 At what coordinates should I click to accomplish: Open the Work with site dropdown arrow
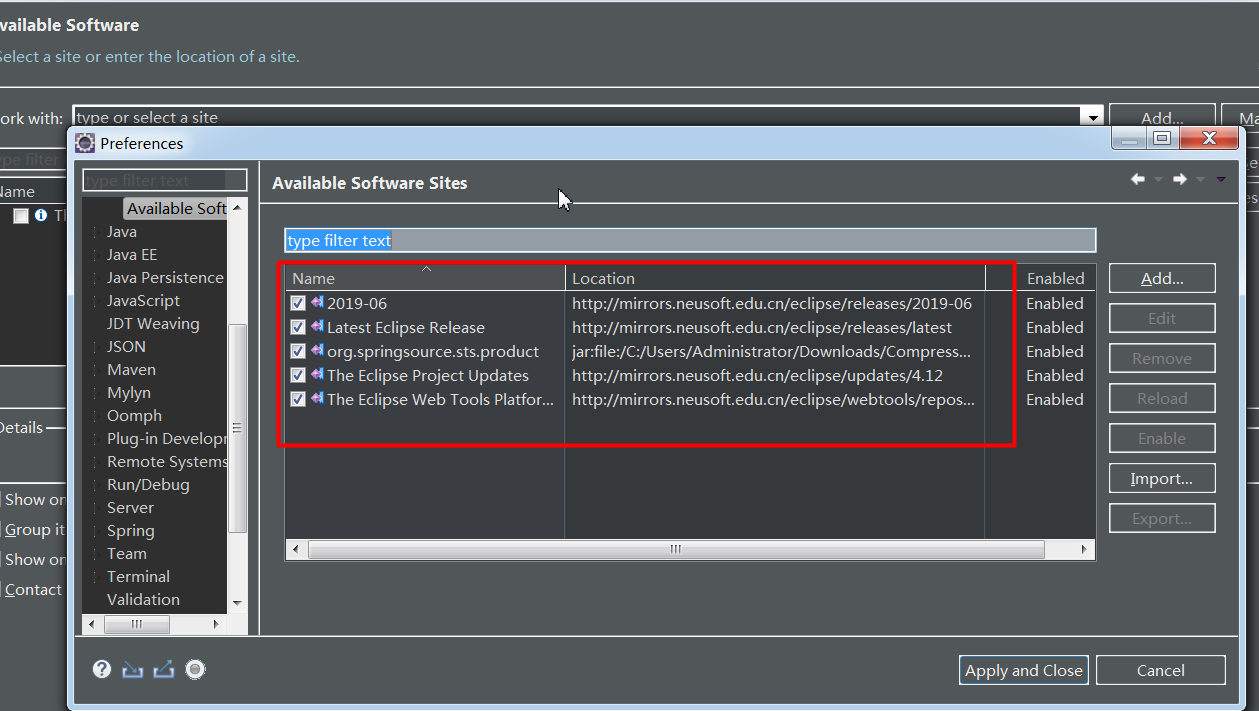(x=1093, y=117)
